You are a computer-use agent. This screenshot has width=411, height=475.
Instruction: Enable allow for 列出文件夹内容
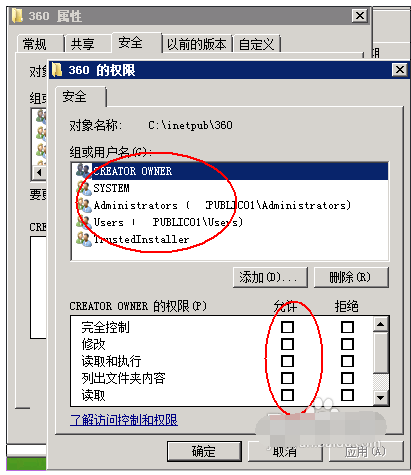point(287,378)
